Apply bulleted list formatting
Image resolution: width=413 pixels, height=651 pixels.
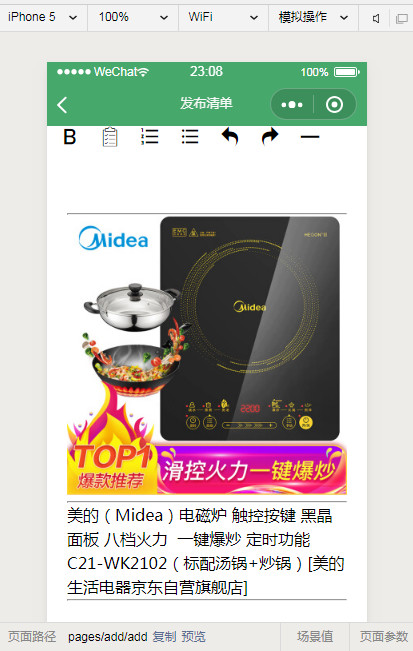click(x=190, y=137)
